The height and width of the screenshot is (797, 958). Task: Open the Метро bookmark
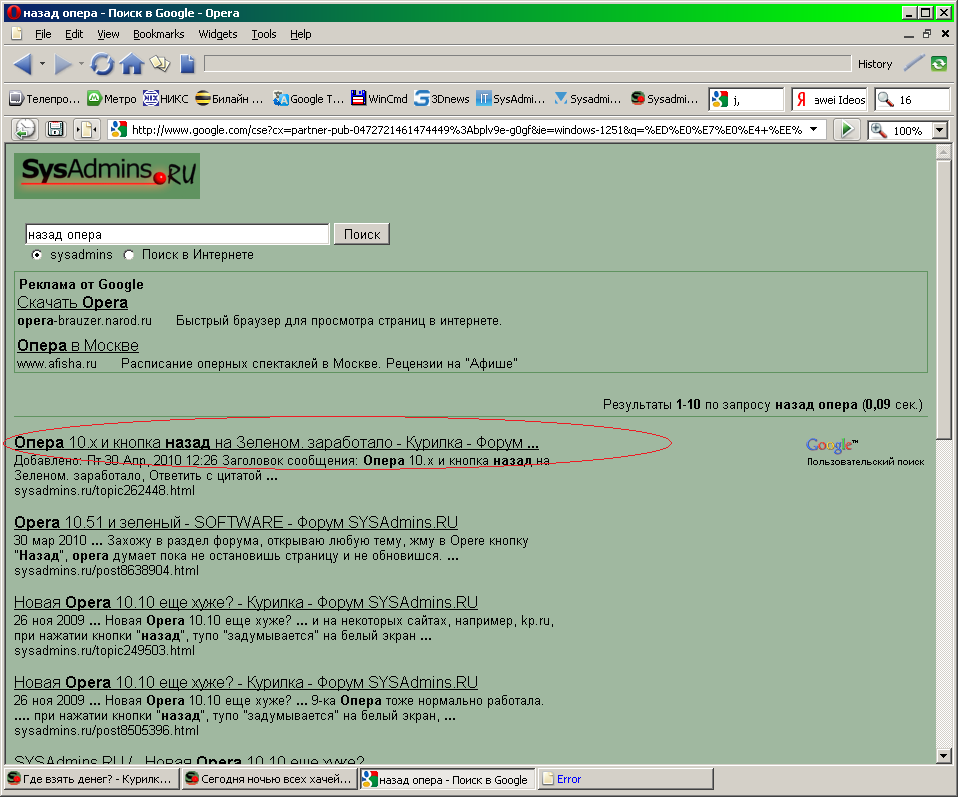tap(112, 98)
